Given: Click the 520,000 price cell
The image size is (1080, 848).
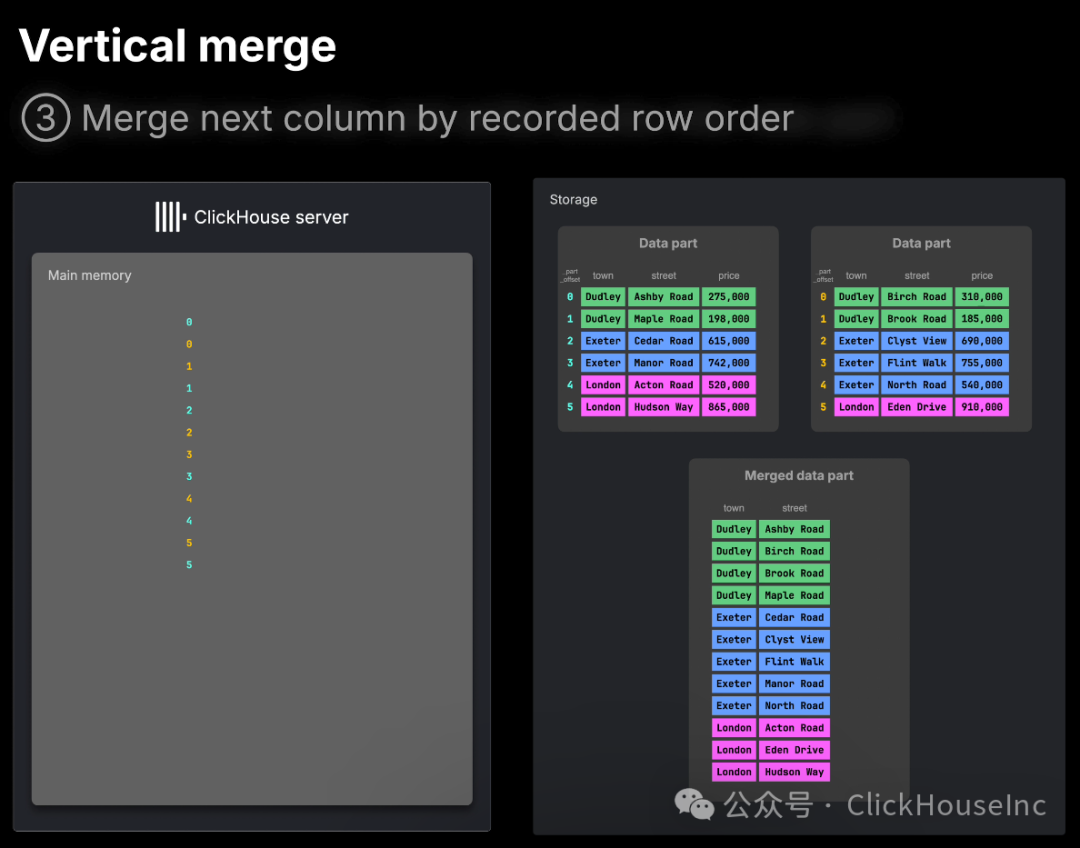Looking at the screenshot, I should [728, 385].
